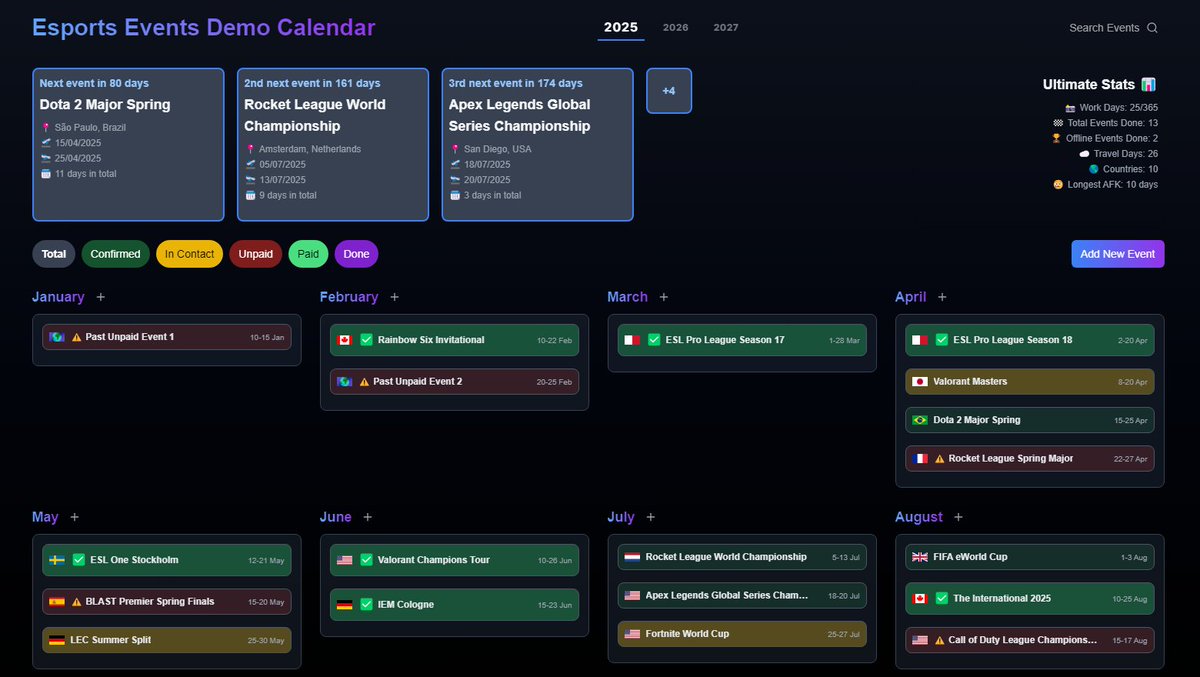Screen dimensions: 1200x677
Task: Add event to July with plus icon
Action: (651, 517)
